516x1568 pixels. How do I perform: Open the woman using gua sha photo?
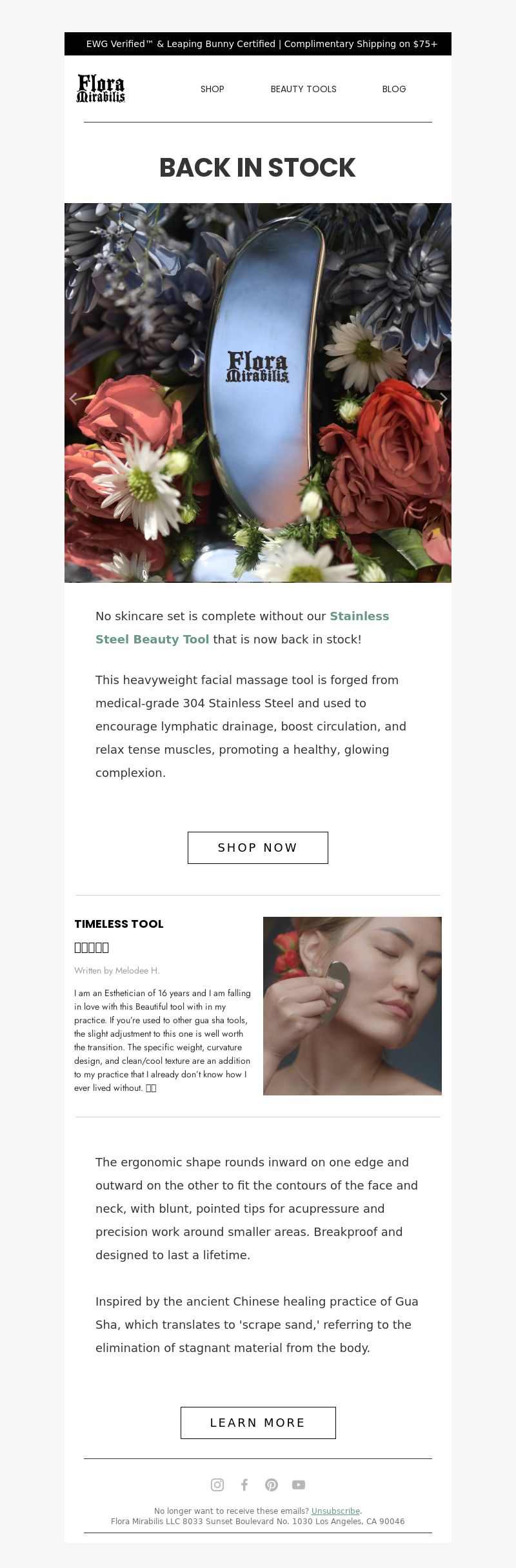coord(352,1006)
